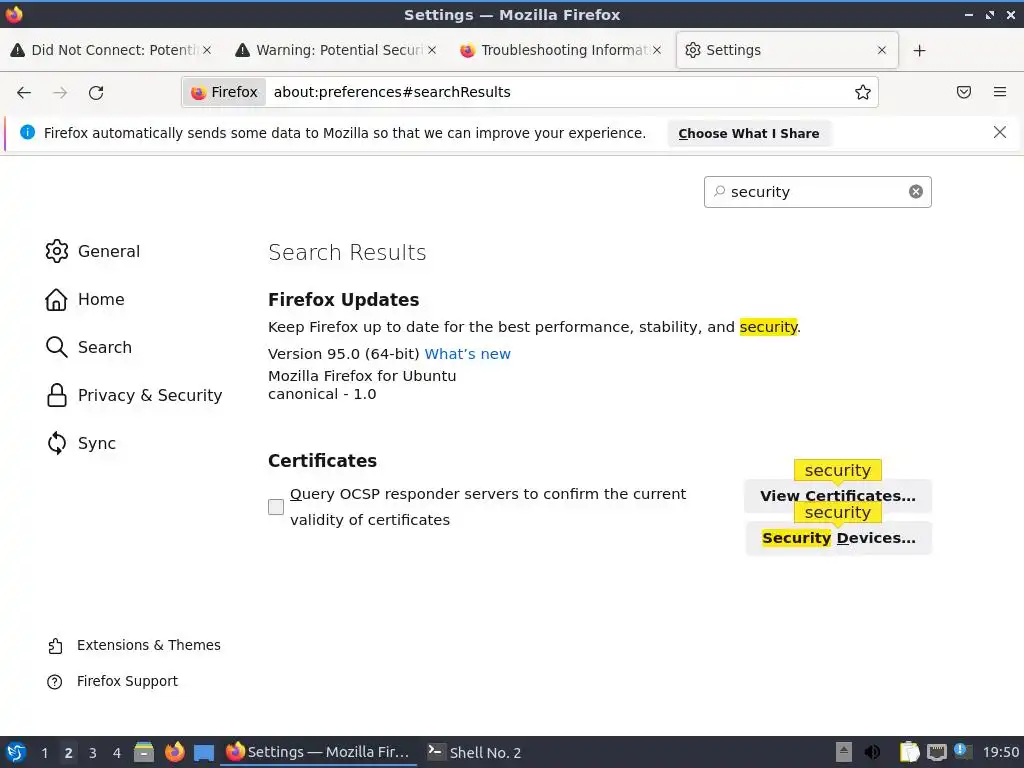The height and width of the screenshot is (768, 1024).
Task: Select Shell No. 2 taskbar window
Action: click(475, 752)
